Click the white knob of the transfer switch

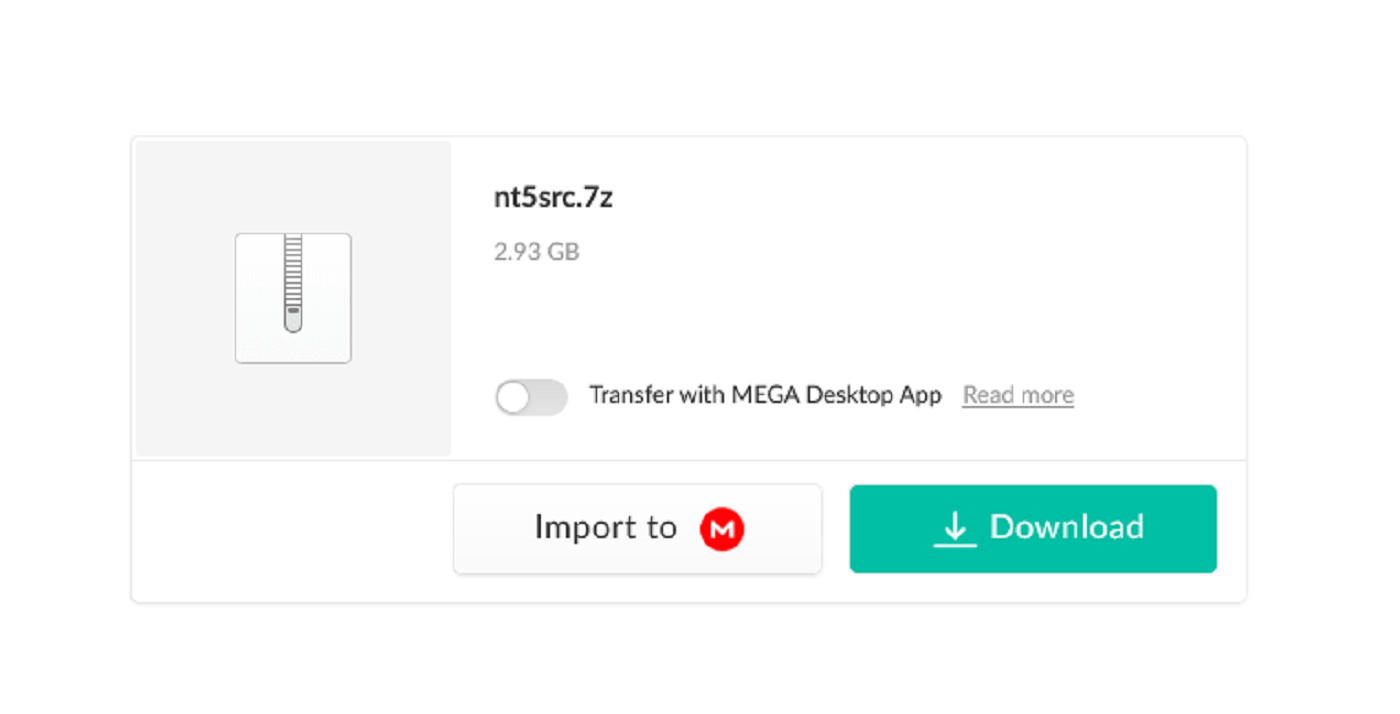513,397
